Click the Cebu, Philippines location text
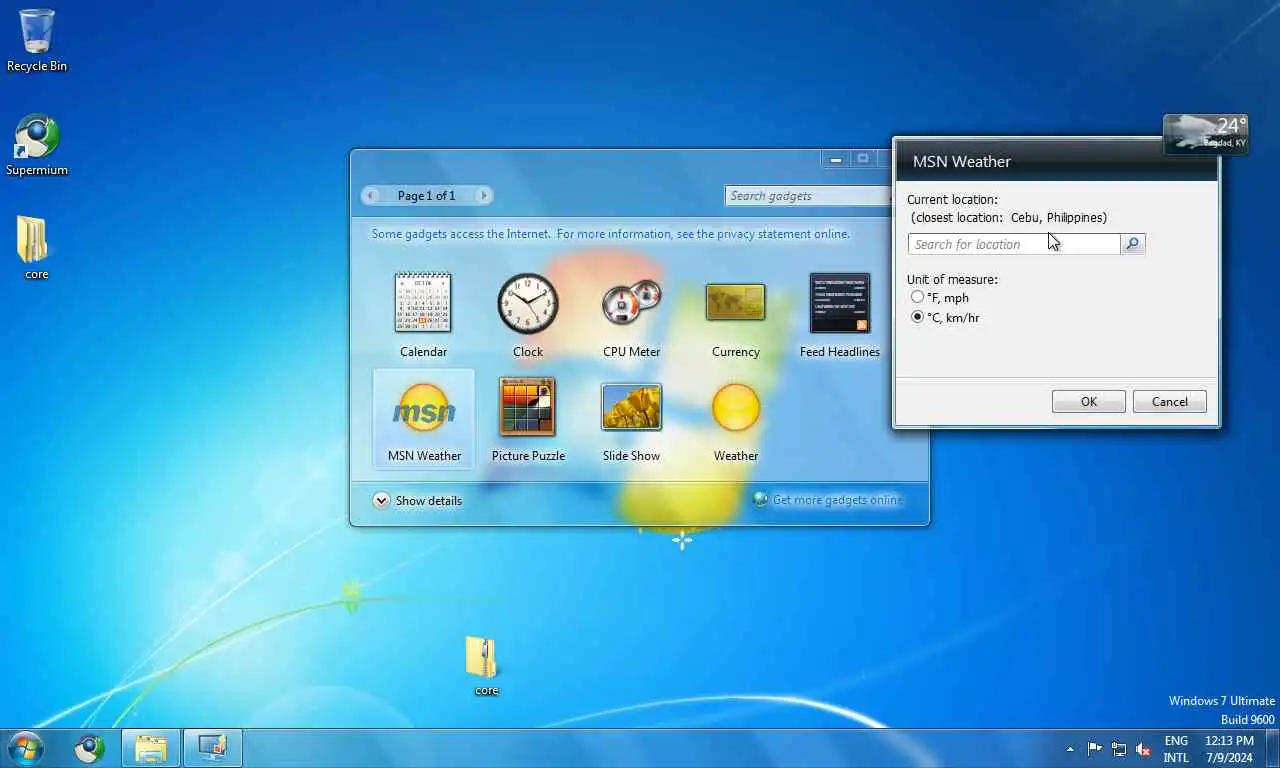The width and height of the screenshot is (1280, 768). [1059, 218]
